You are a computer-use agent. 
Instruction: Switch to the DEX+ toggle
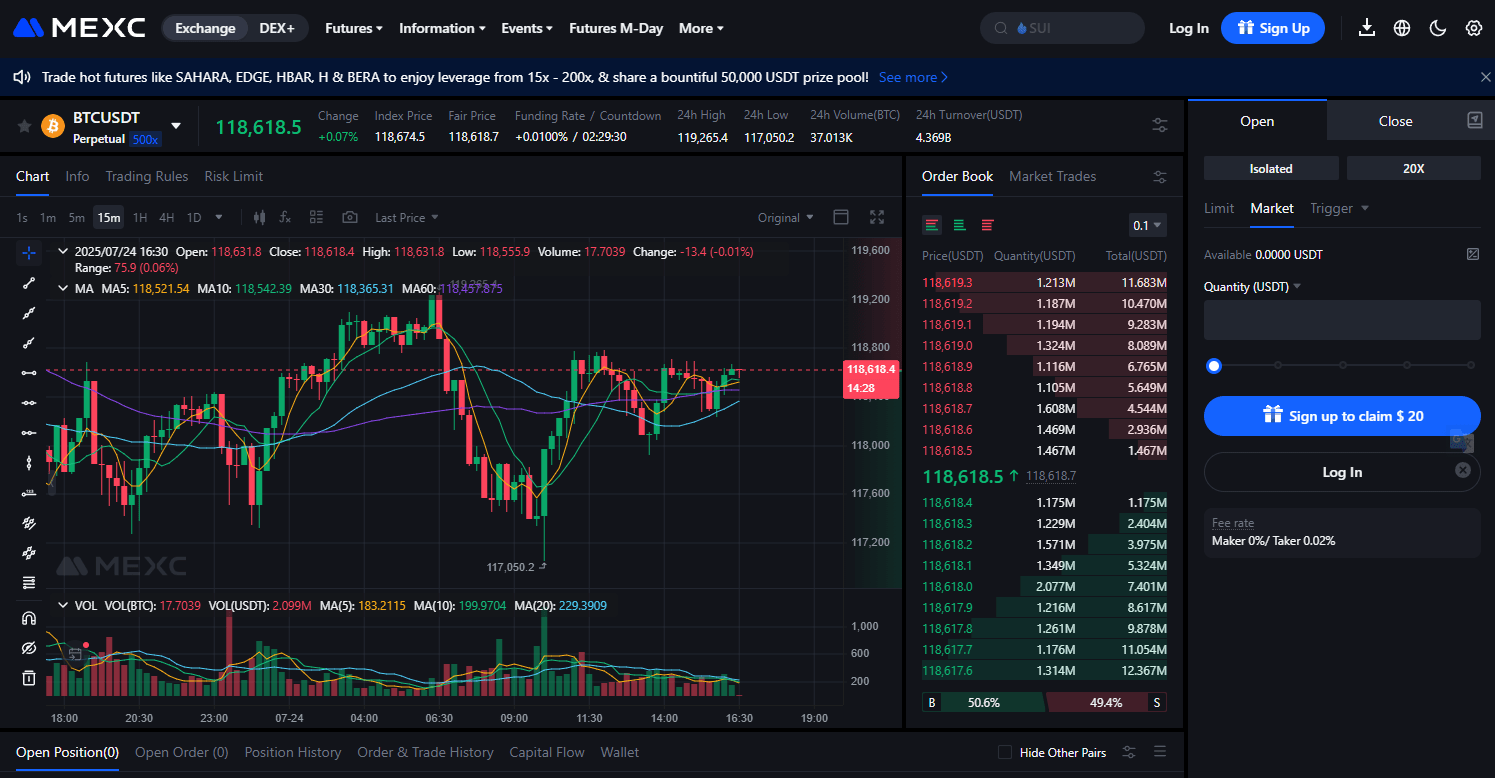pos(277,28)
